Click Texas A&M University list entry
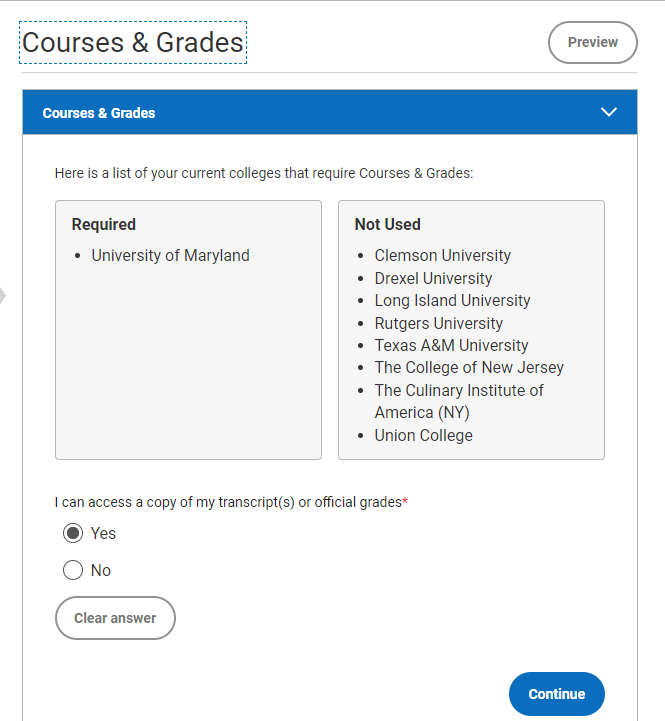Image resolution: width=665 pixels, height=721 pixels. click(451, 345)
